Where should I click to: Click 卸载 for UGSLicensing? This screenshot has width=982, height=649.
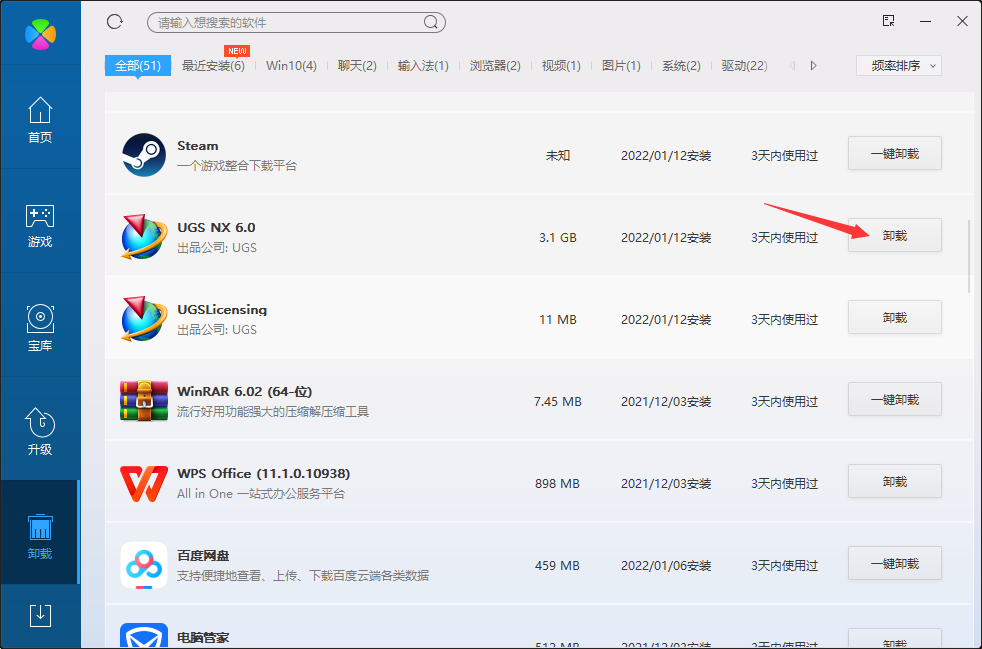coord(895,318)
